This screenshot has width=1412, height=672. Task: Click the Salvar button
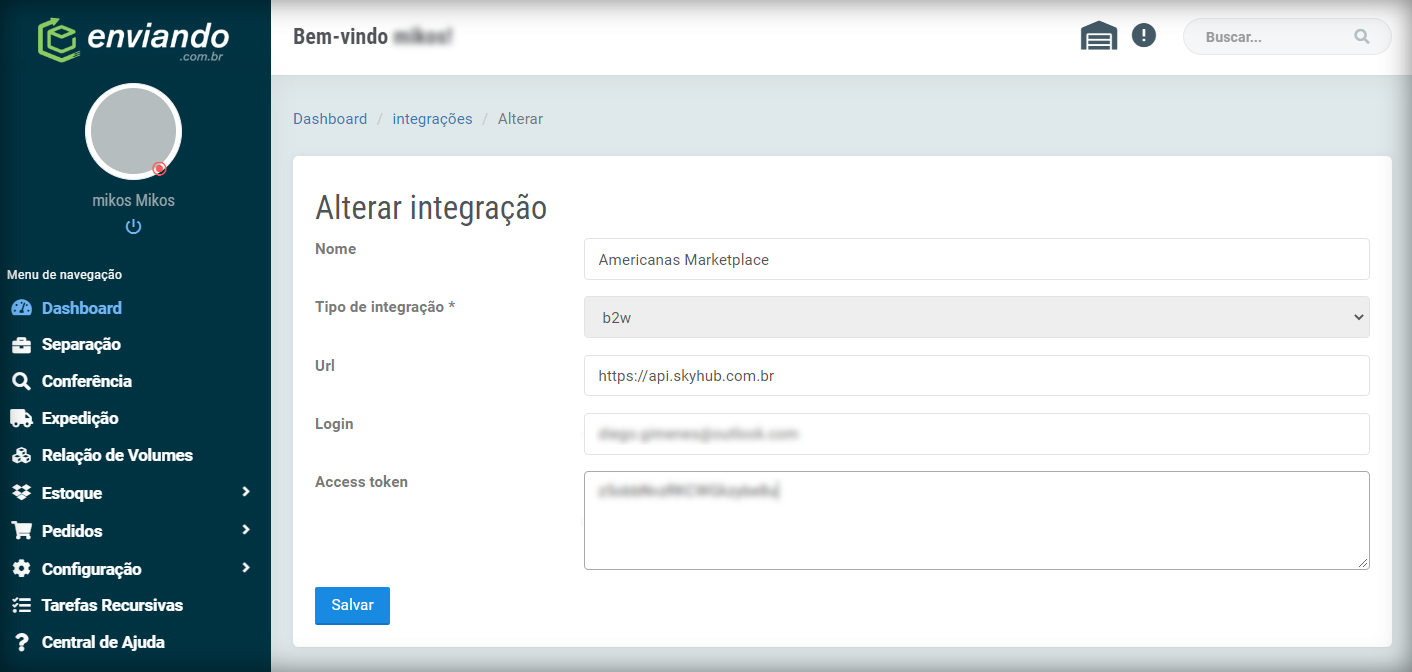352,605
